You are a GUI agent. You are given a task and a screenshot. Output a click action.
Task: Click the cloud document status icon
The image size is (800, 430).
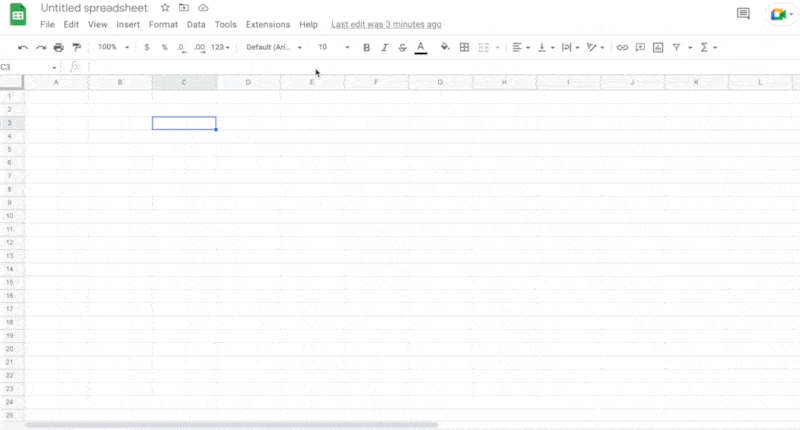[x=203, y=8]
